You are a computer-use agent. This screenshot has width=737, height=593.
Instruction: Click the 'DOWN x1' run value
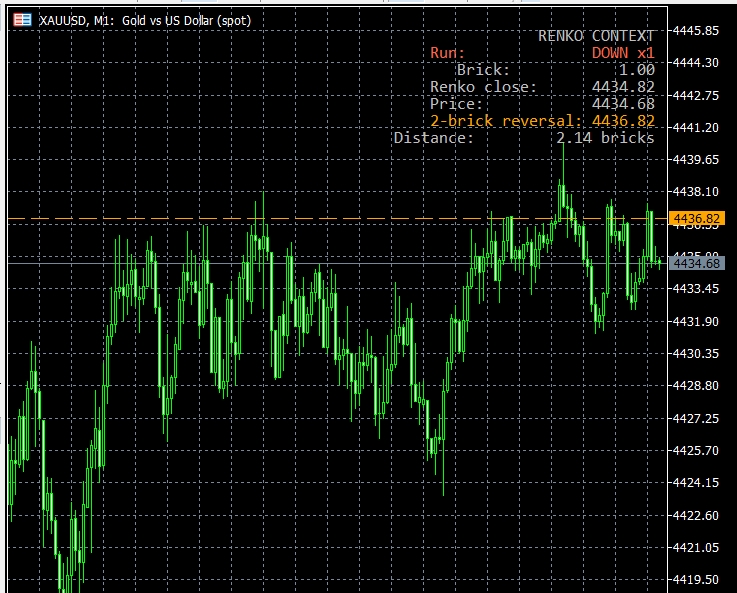pos(623,53)
